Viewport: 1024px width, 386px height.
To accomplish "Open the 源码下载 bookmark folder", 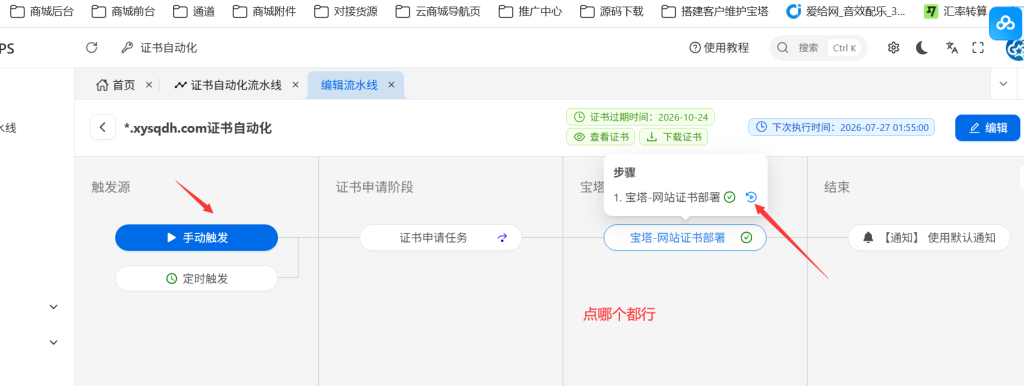I will (x=611, y=11).
